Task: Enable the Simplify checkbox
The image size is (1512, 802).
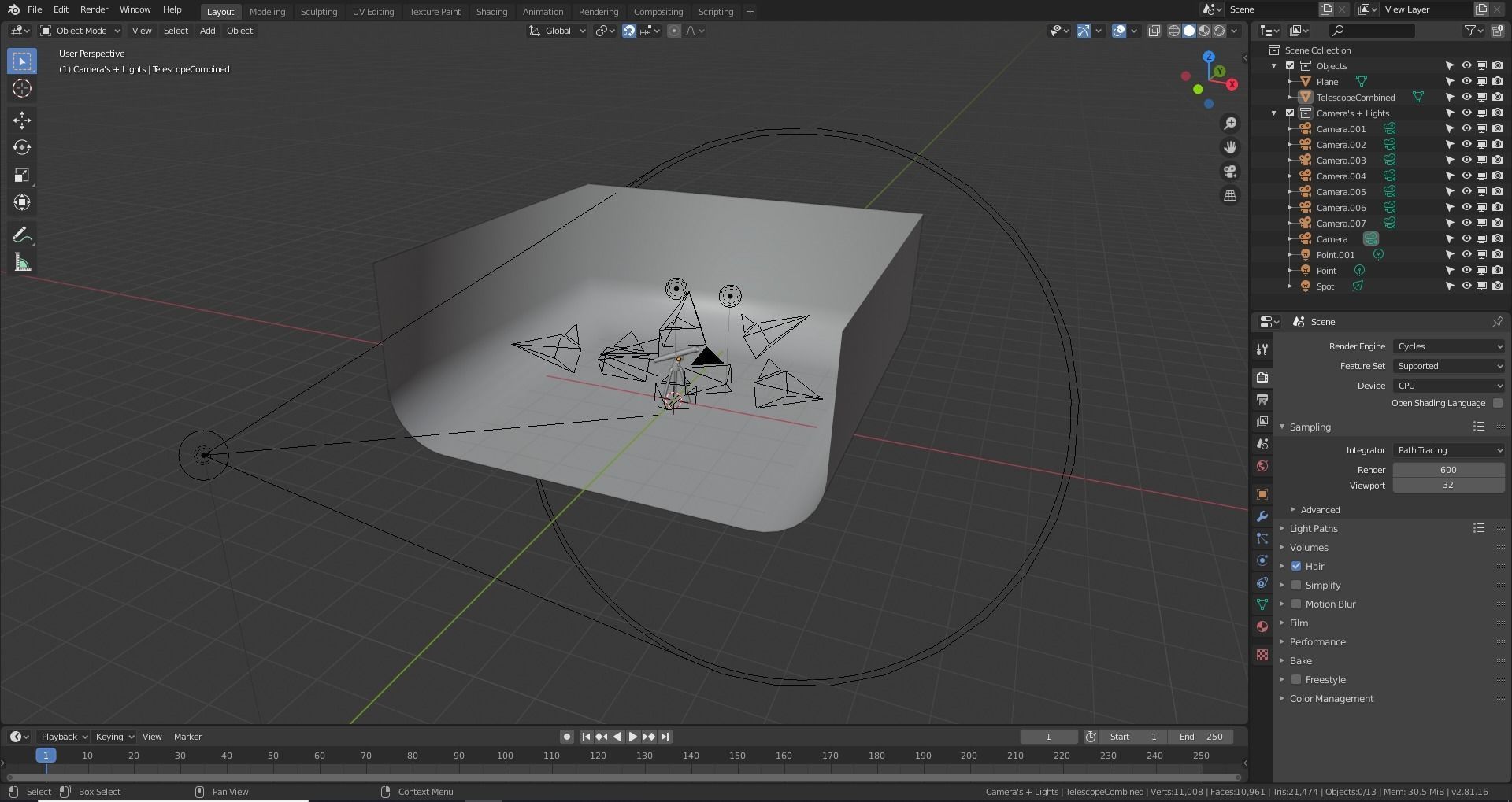Action: point(1296,586)
